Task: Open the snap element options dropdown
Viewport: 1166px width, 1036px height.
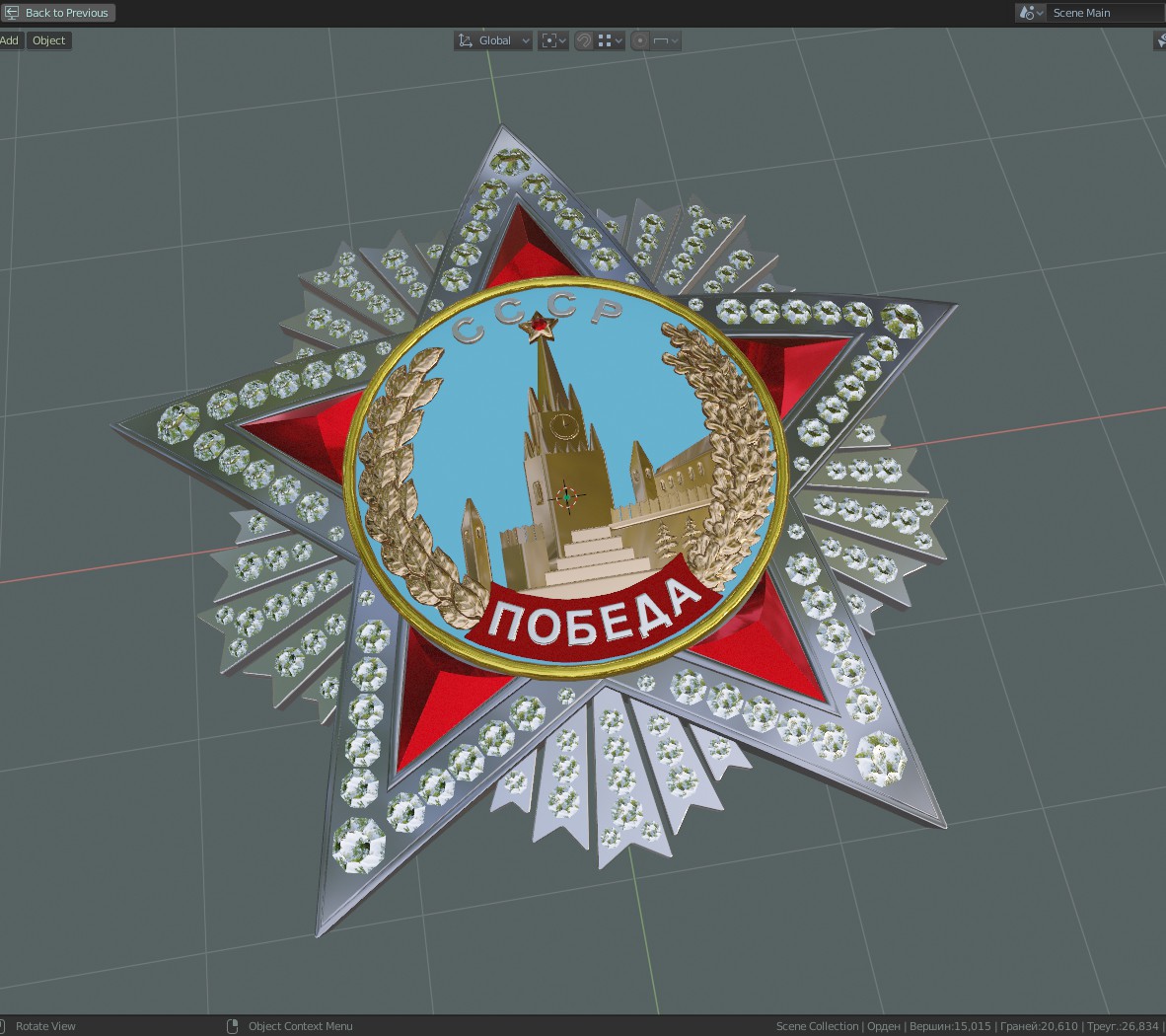Action: click(x=610, y=40)
